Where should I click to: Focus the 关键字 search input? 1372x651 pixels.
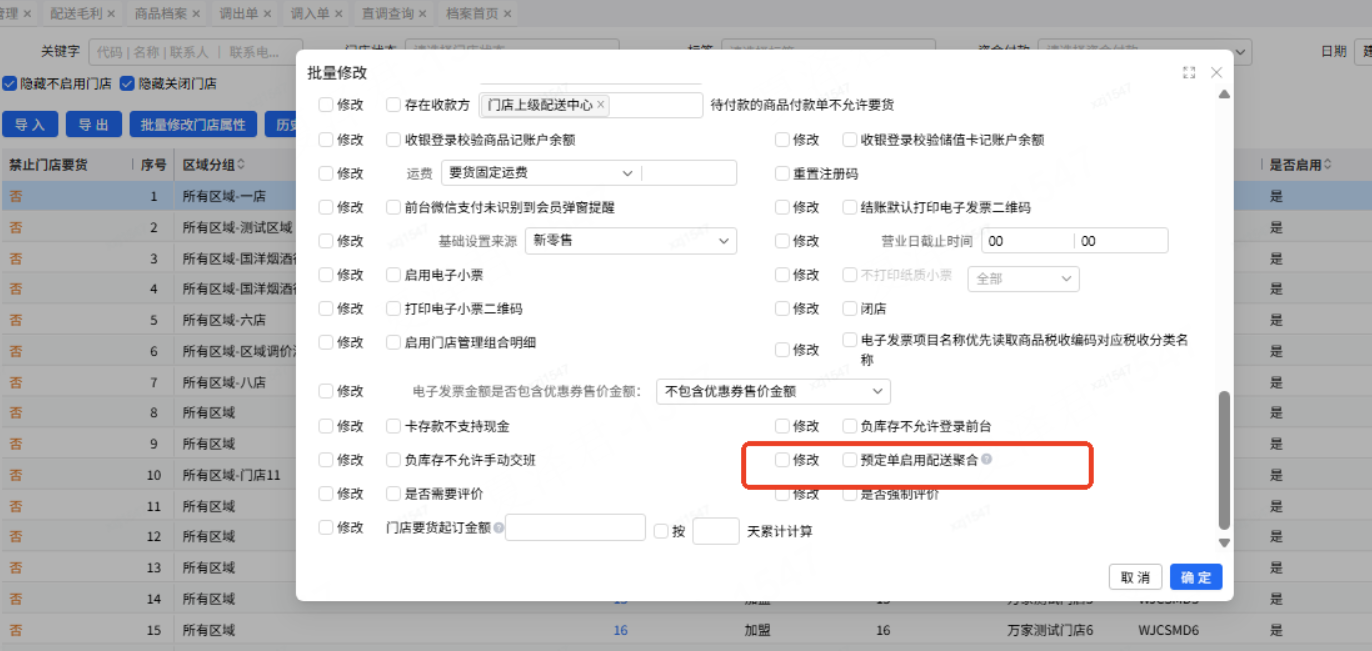pos(195,52)
